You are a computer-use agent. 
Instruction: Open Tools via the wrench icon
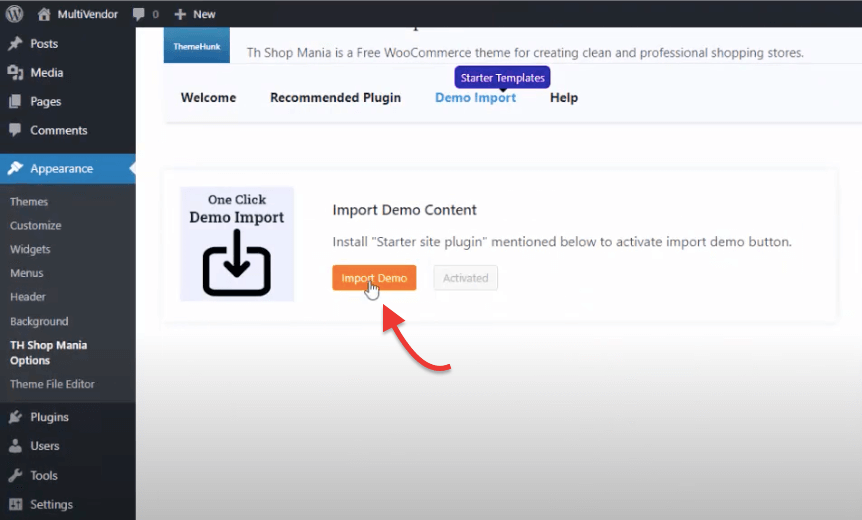click(16, 476)
